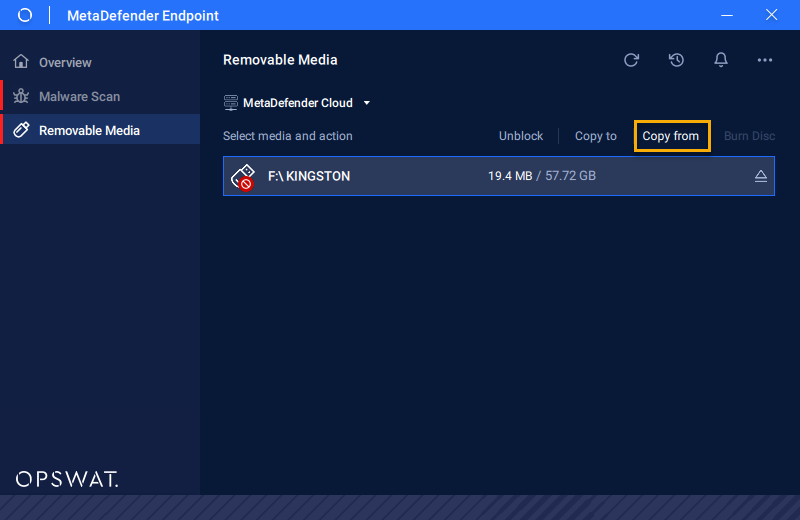Go to Overview in sidebar

[101, 62]
